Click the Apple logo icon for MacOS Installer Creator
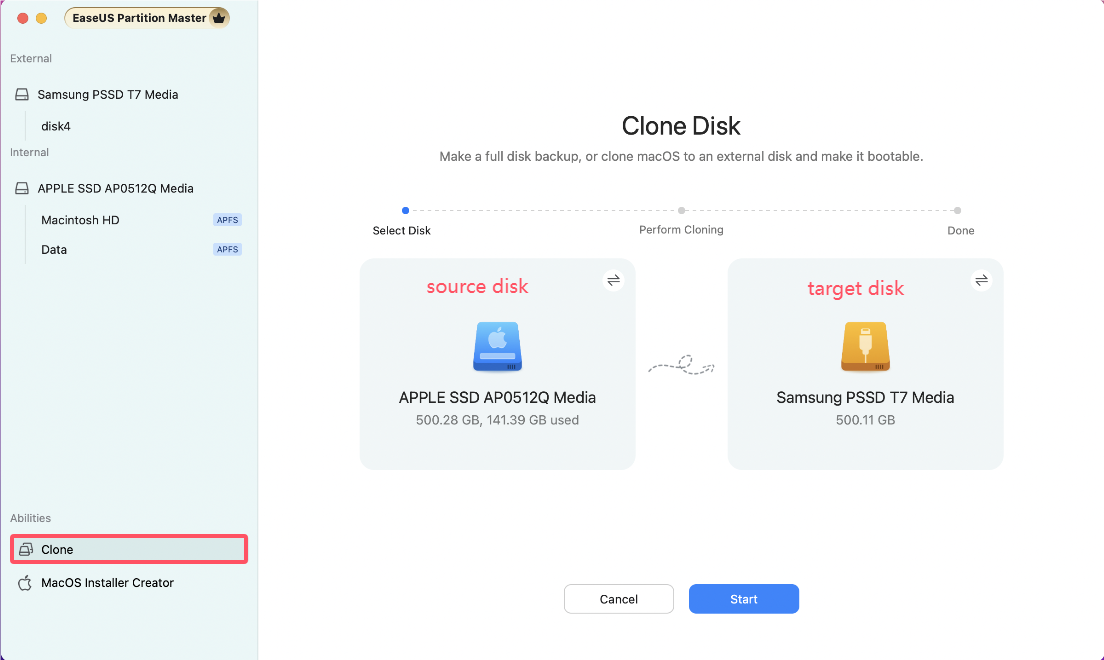The image size is (1104, 660). (25, 583)
